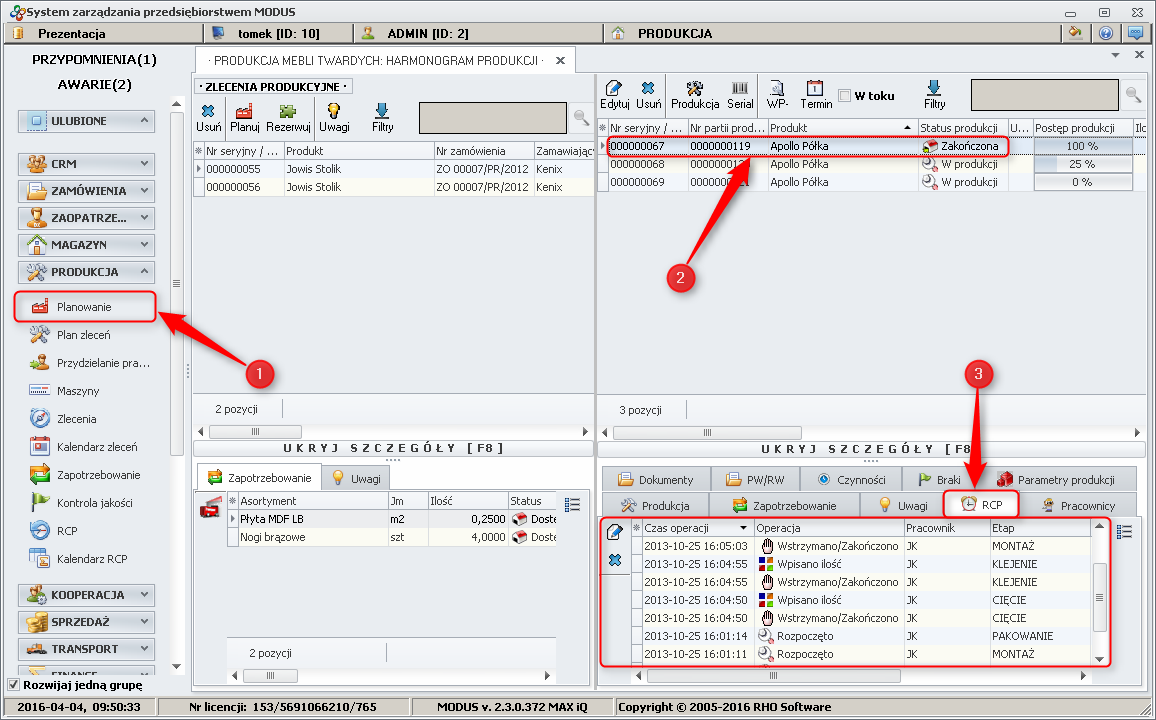Click AWARIE(2) failures link
The height and width of the screenshot is (720, 1156).
point(94,85)
